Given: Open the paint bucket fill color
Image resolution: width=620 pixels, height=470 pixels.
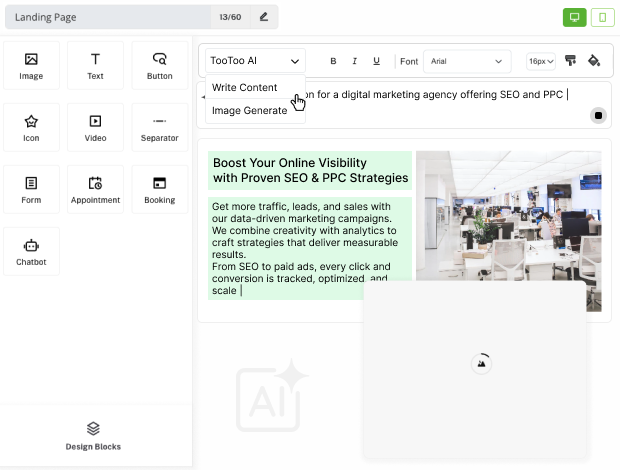Looking at the screenshot, I should pyautogui.click(x=594, y=61).
